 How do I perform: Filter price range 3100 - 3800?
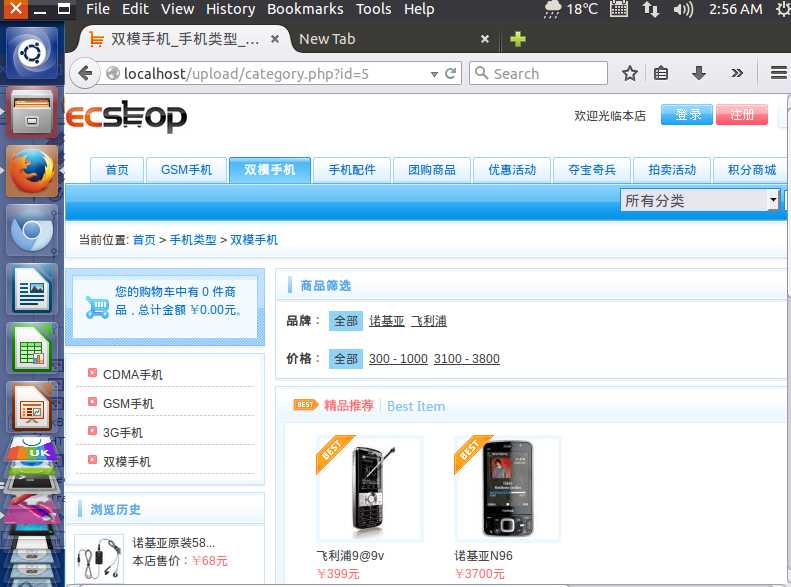(467, 359)
